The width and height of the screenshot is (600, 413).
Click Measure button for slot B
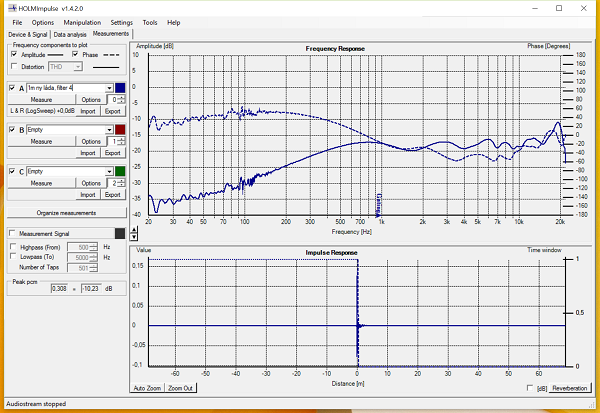pos(41,141)
